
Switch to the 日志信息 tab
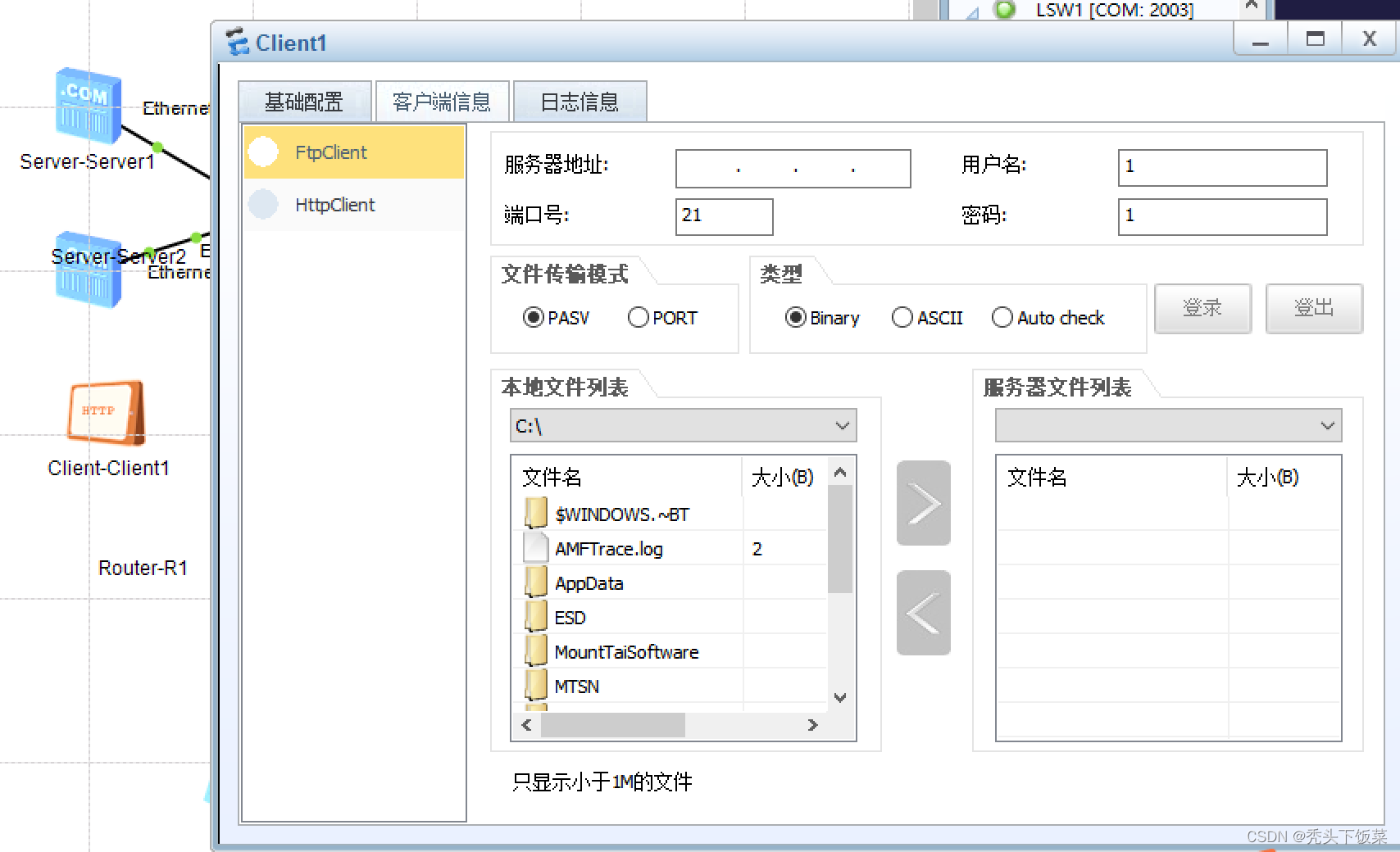coord(580,102)
